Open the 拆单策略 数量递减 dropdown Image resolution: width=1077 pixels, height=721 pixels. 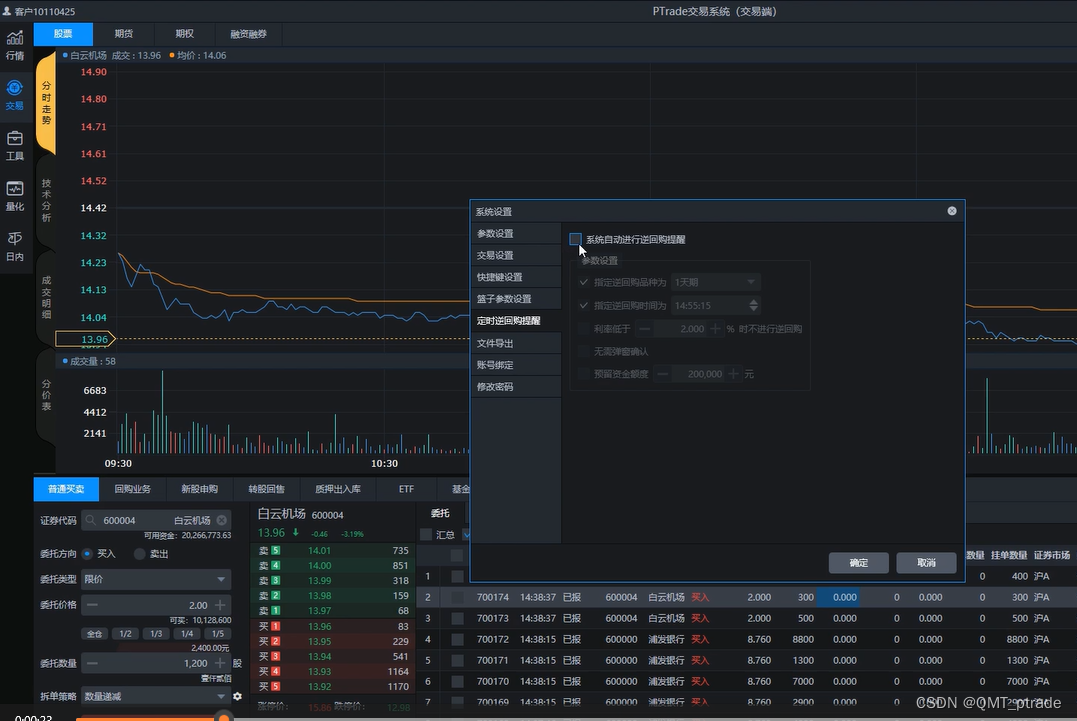pos(156,696)
